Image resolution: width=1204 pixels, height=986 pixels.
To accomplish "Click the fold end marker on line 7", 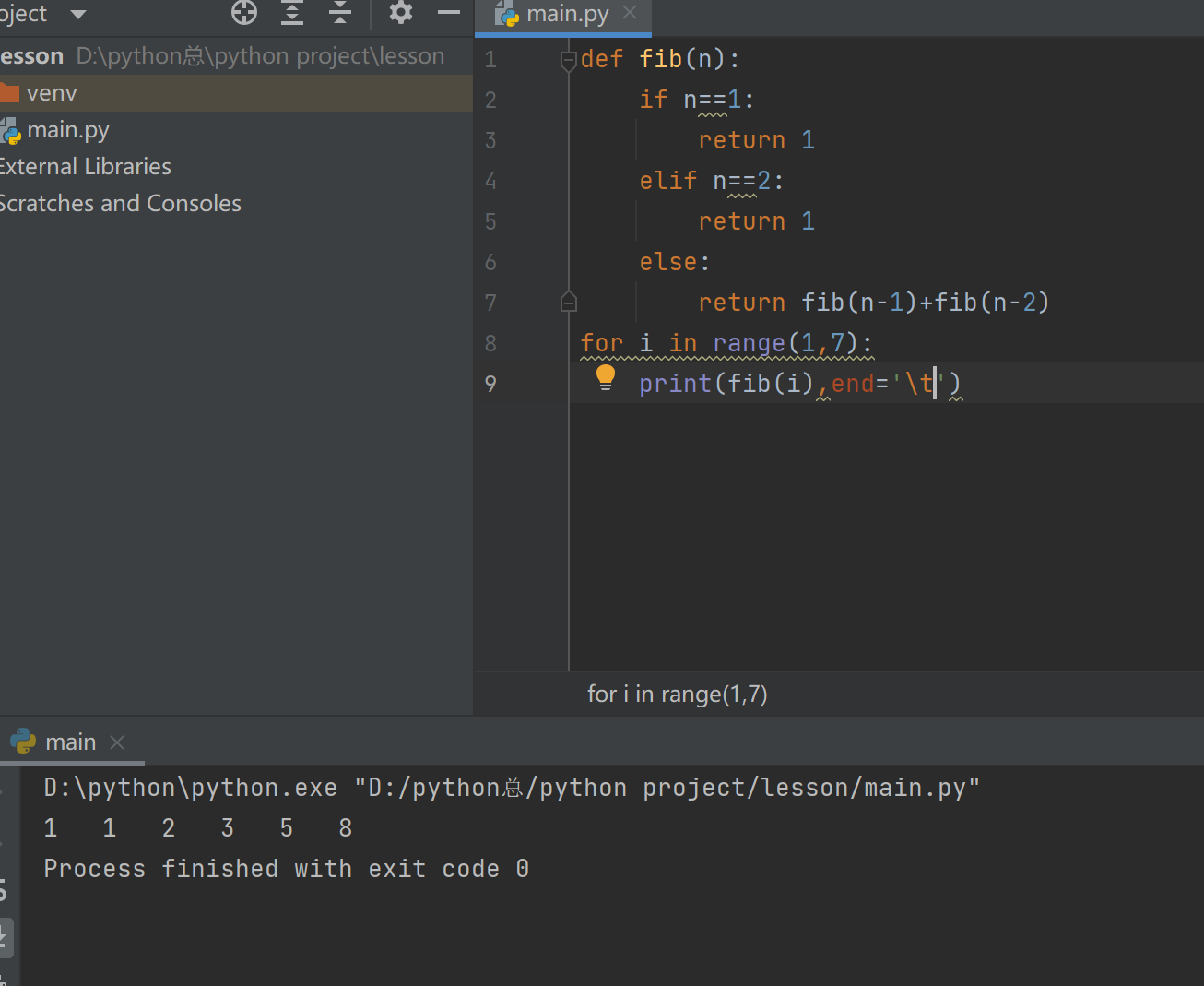I will [x=569, y=302].
